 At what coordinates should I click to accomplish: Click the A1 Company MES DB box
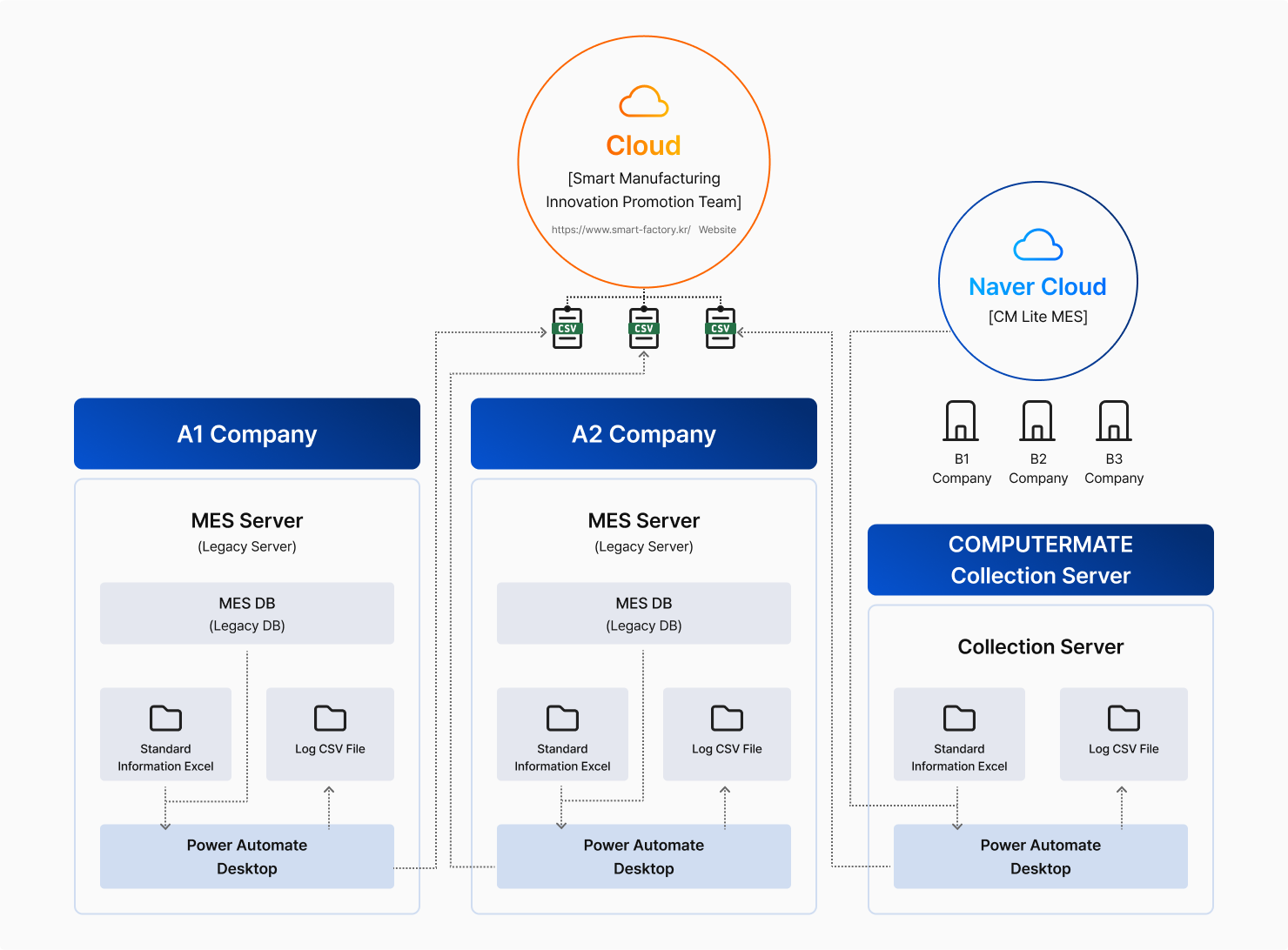[247, 613]
